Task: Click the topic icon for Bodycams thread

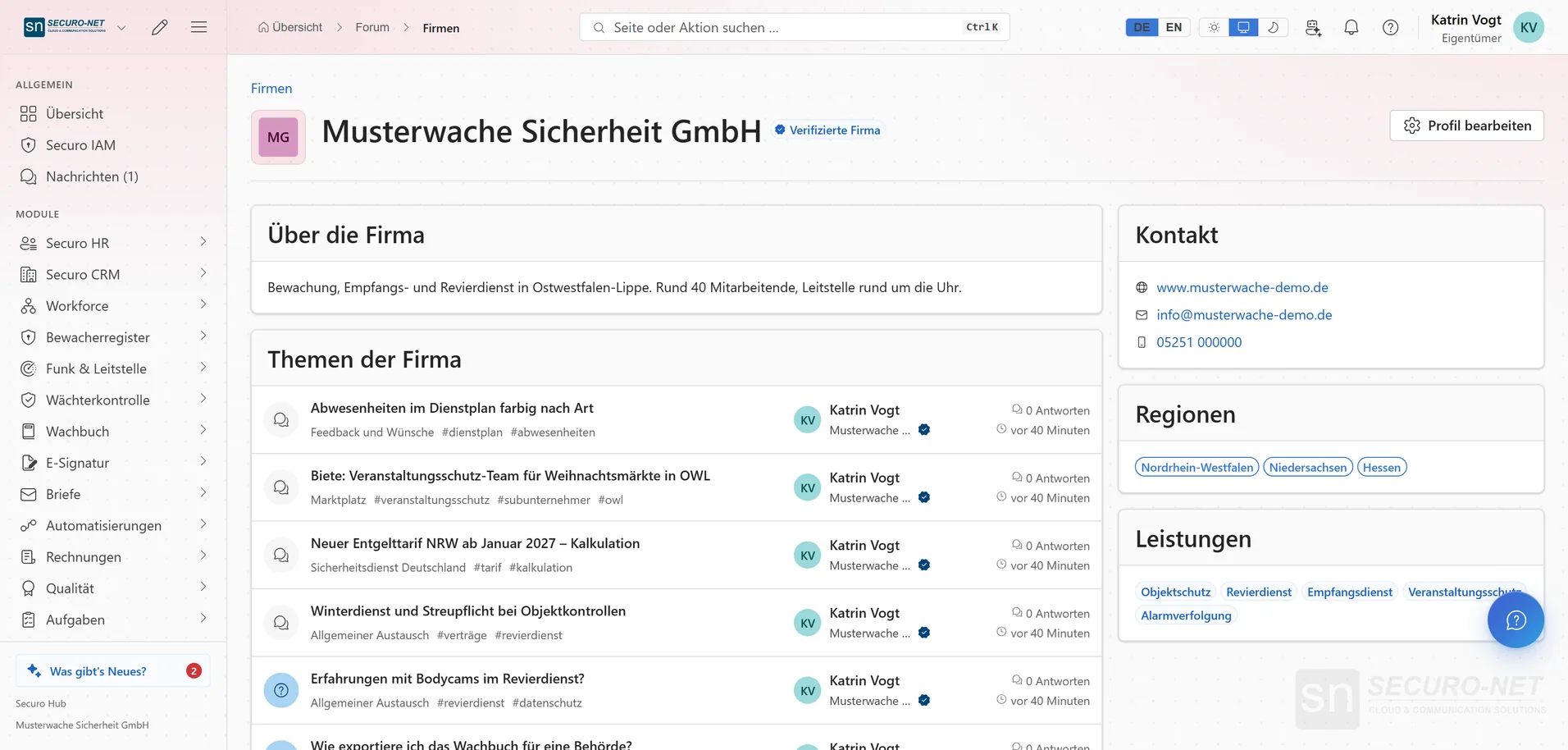Action: point(281,690)
